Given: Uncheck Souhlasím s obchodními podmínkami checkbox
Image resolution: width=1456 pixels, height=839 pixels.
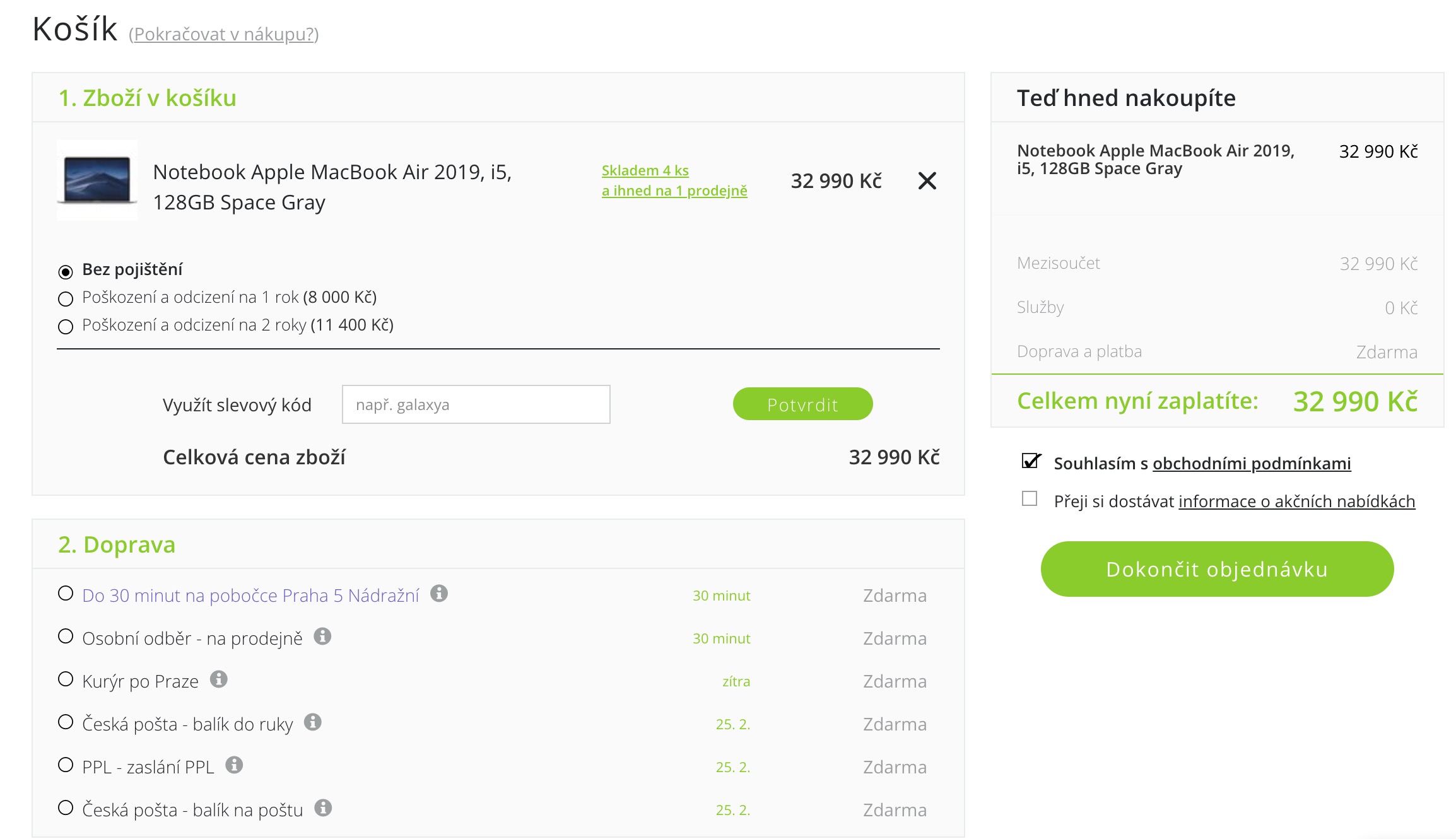Looking at the screenshot, I should [1030, 461].
